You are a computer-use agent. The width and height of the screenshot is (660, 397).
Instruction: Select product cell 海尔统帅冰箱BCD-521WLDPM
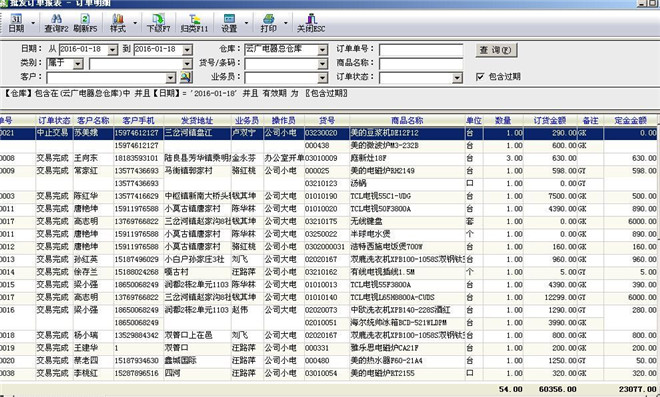407,322
